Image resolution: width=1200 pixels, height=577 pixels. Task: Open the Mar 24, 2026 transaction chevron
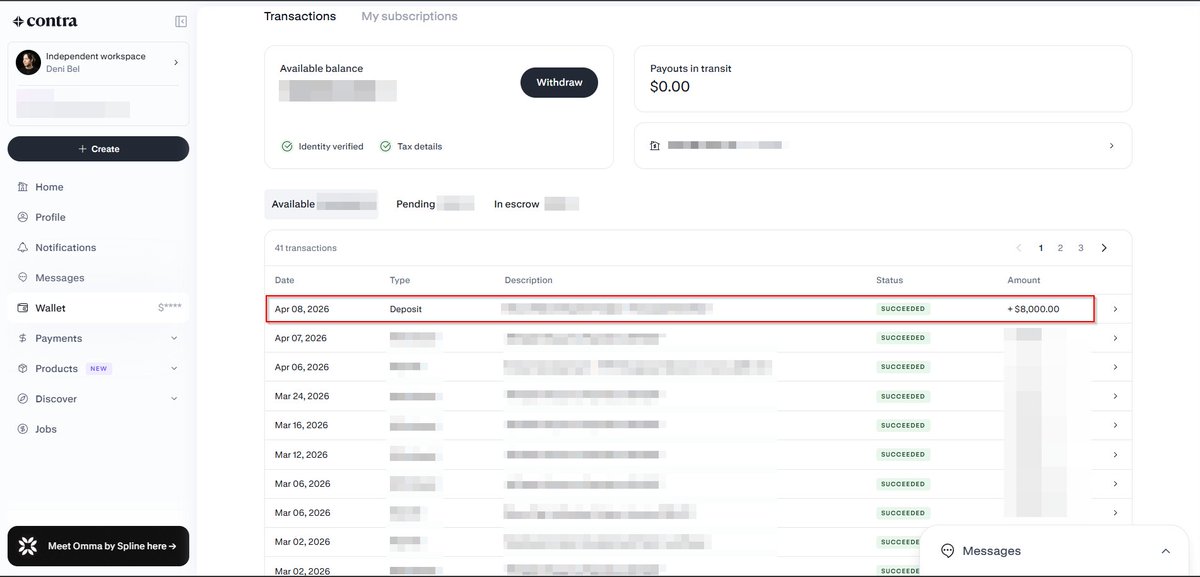[1115, 396]
